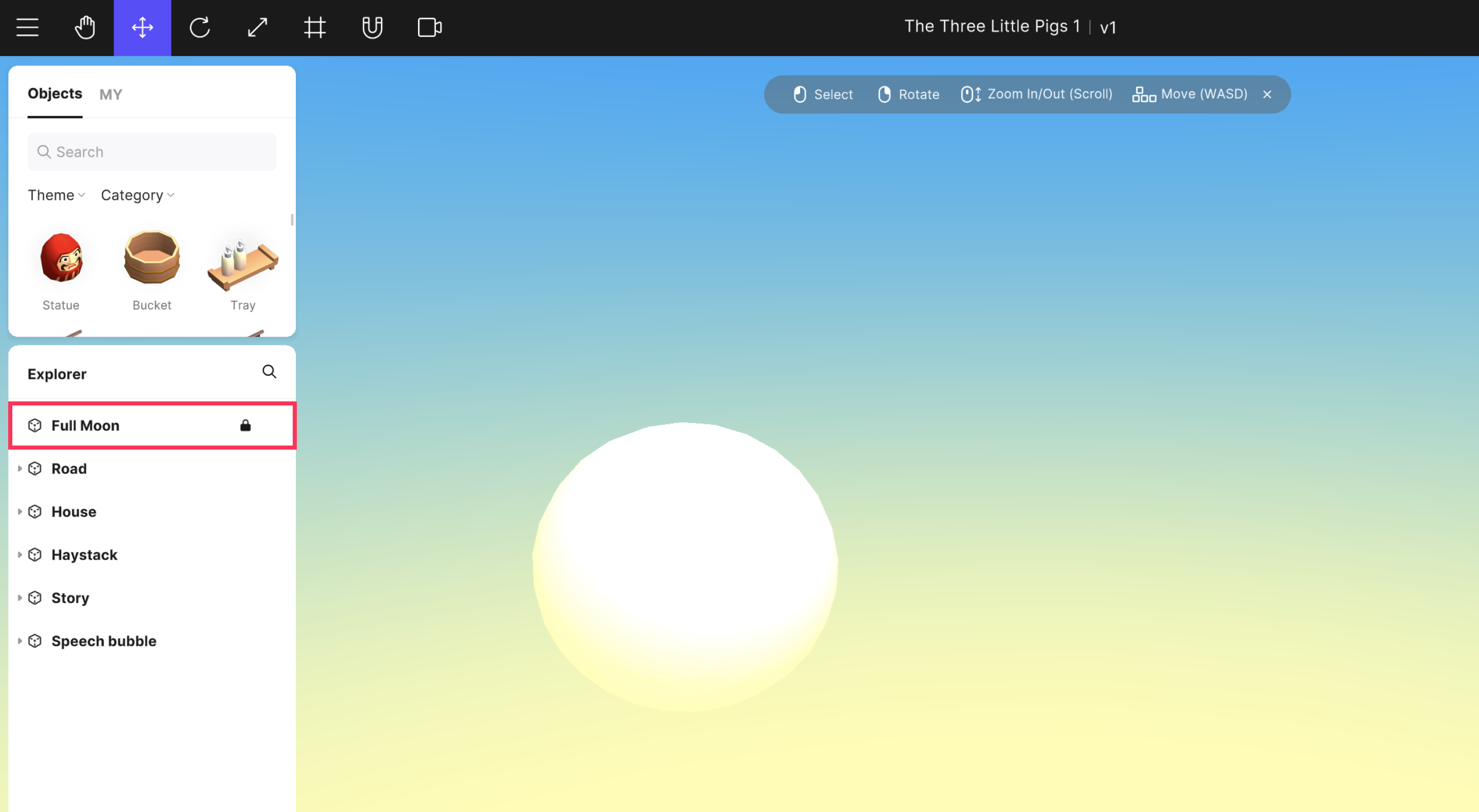
Task: Open the Category dropdown
Action: (x=137, y=195)
